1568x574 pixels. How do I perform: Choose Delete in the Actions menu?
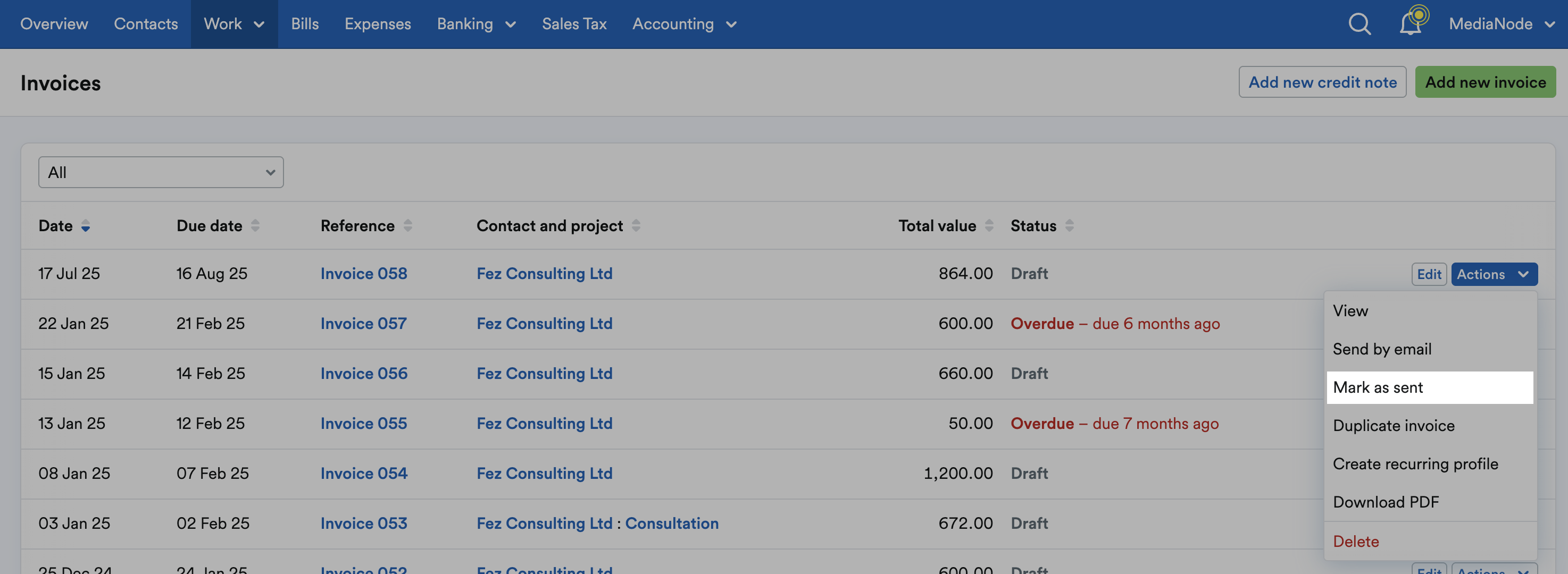point(1356,542)
